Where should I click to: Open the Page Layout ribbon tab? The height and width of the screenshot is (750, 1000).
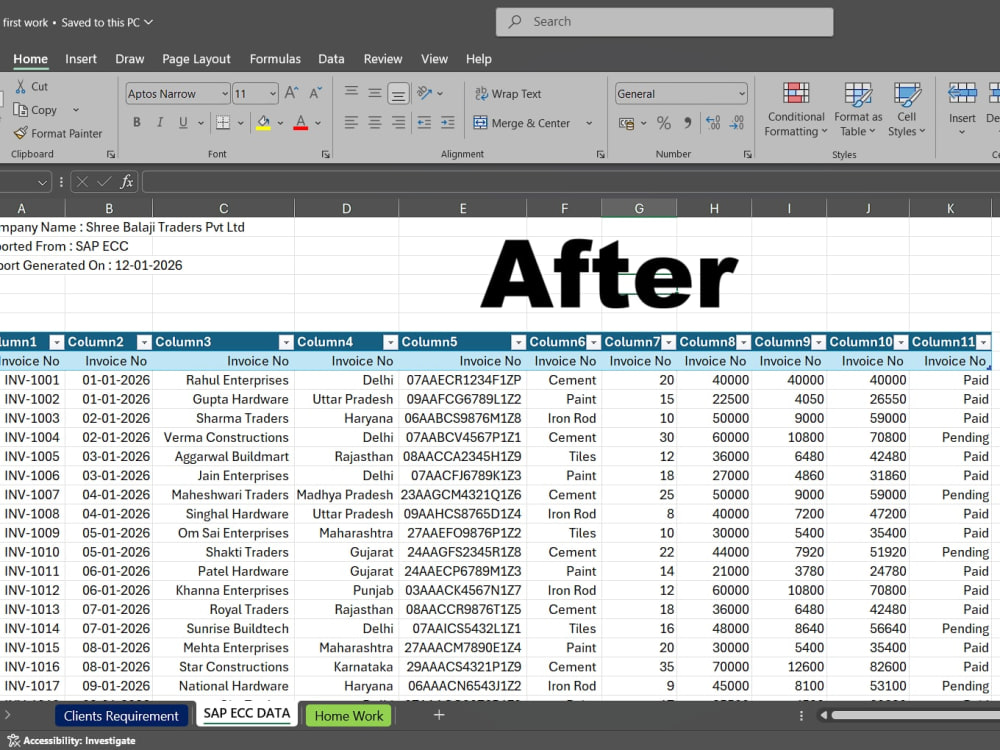tap(196, 59)
